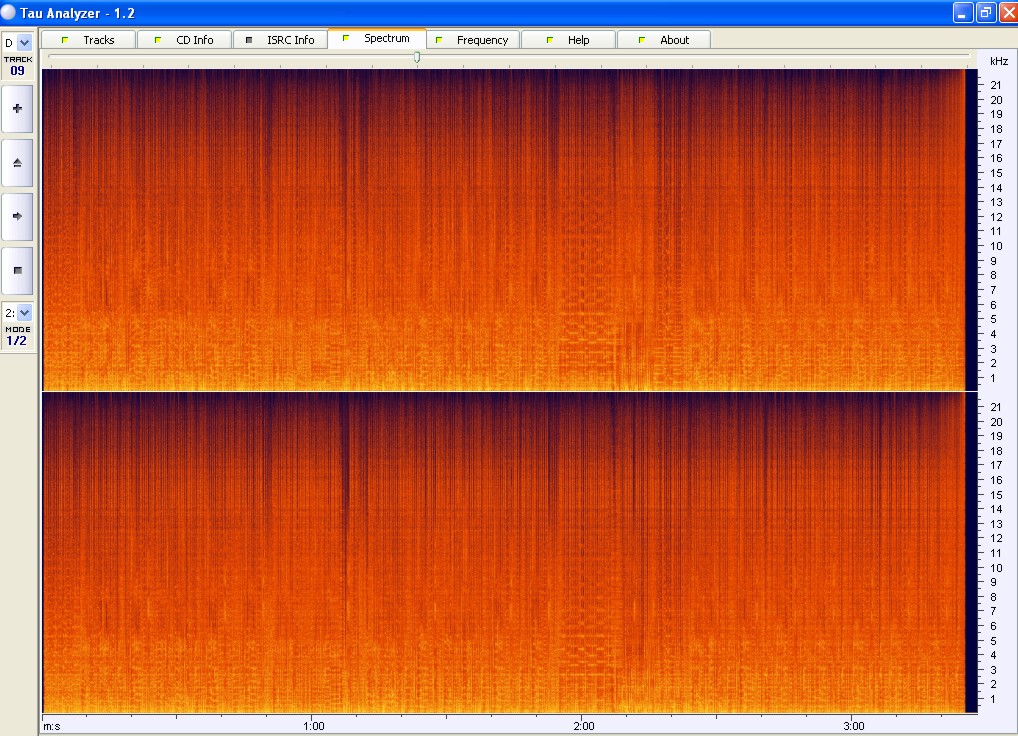Click the plus button in left sidebar
Viewport: 1018px width, 736px height.
17,108
